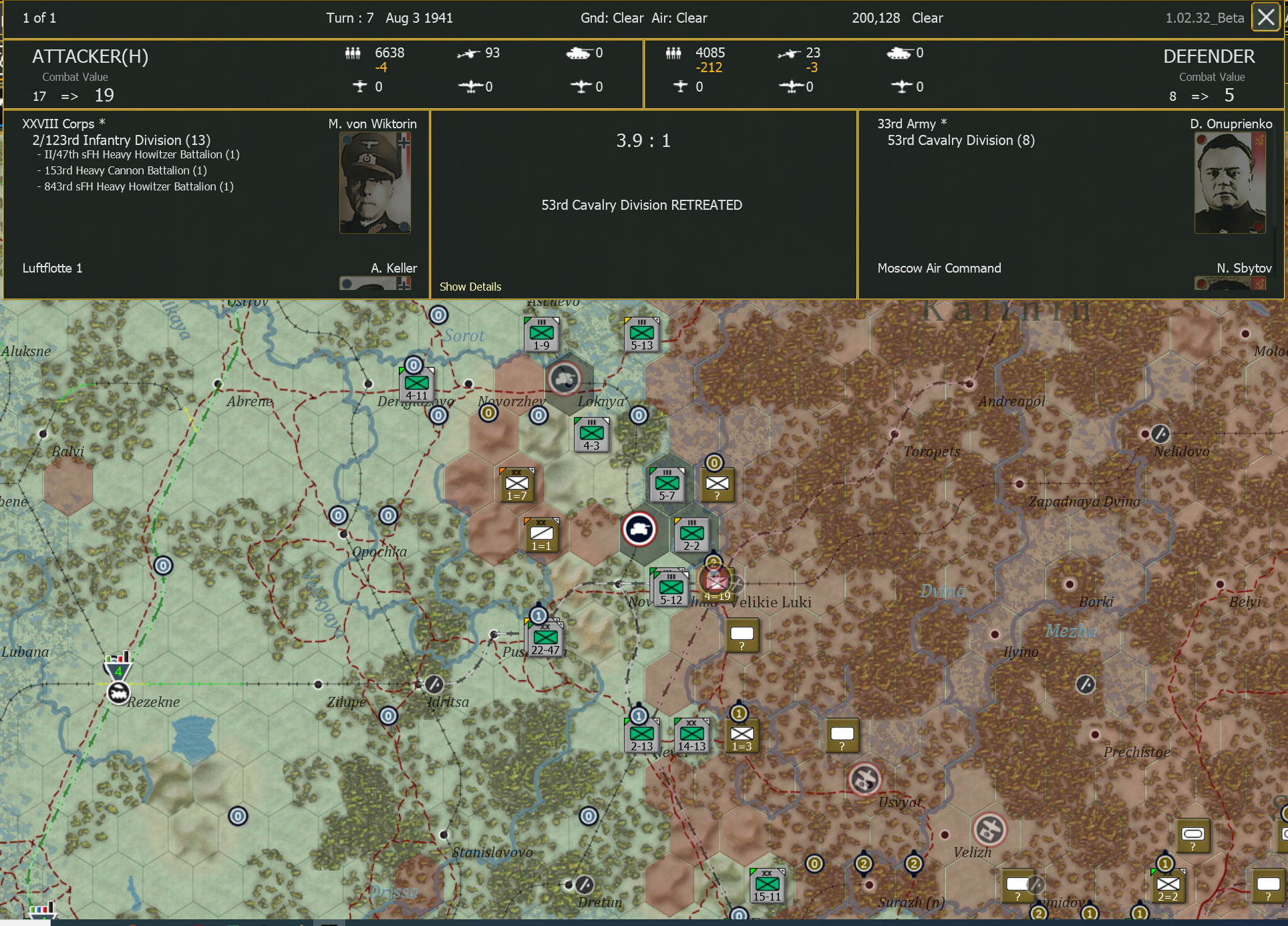Image resolution: width=1288 pixels, height=926 pixels.
Task: Select the 5-7 unit counter
Action: click(x=667, y=484)
